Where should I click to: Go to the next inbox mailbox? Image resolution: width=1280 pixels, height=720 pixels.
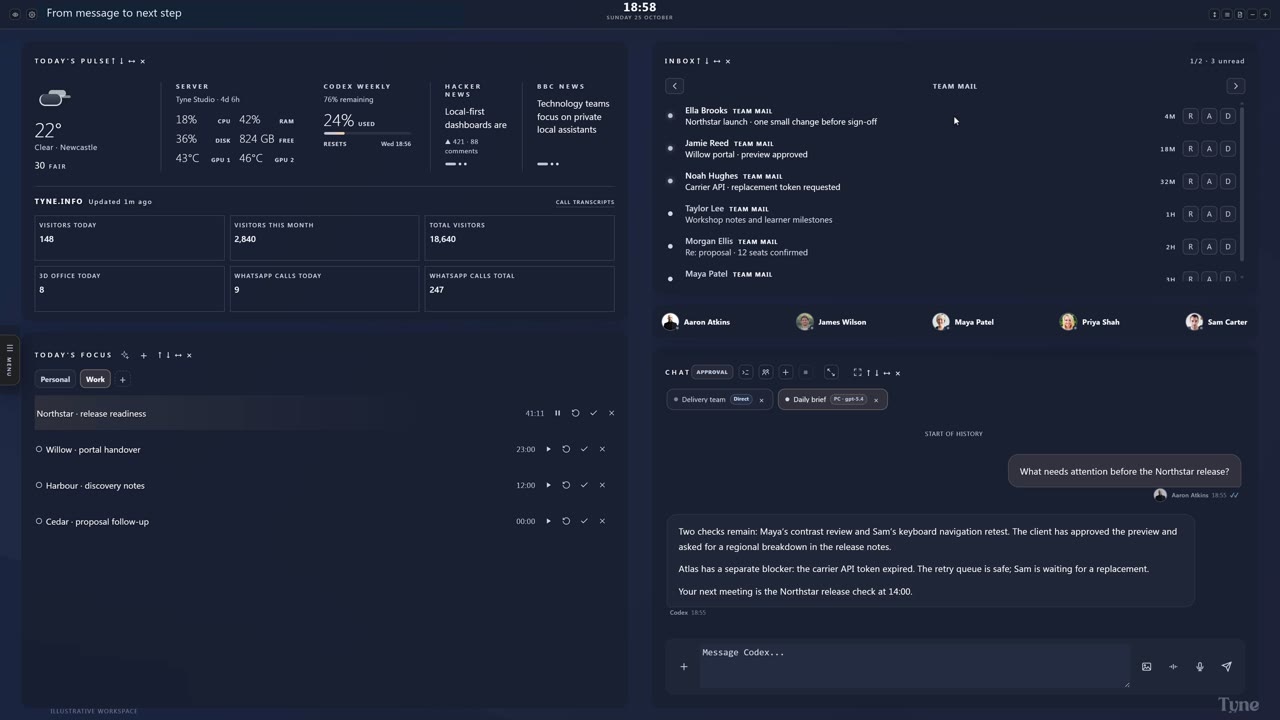(1235, 86)
